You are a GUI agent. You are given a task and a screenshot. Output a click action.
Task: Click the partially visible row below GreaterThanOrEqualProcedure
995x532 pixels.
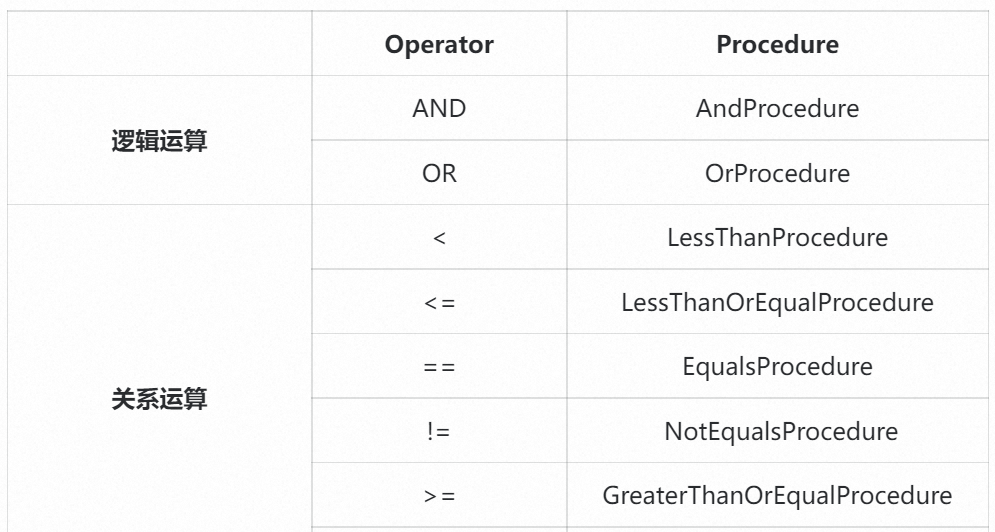[777, 528]
